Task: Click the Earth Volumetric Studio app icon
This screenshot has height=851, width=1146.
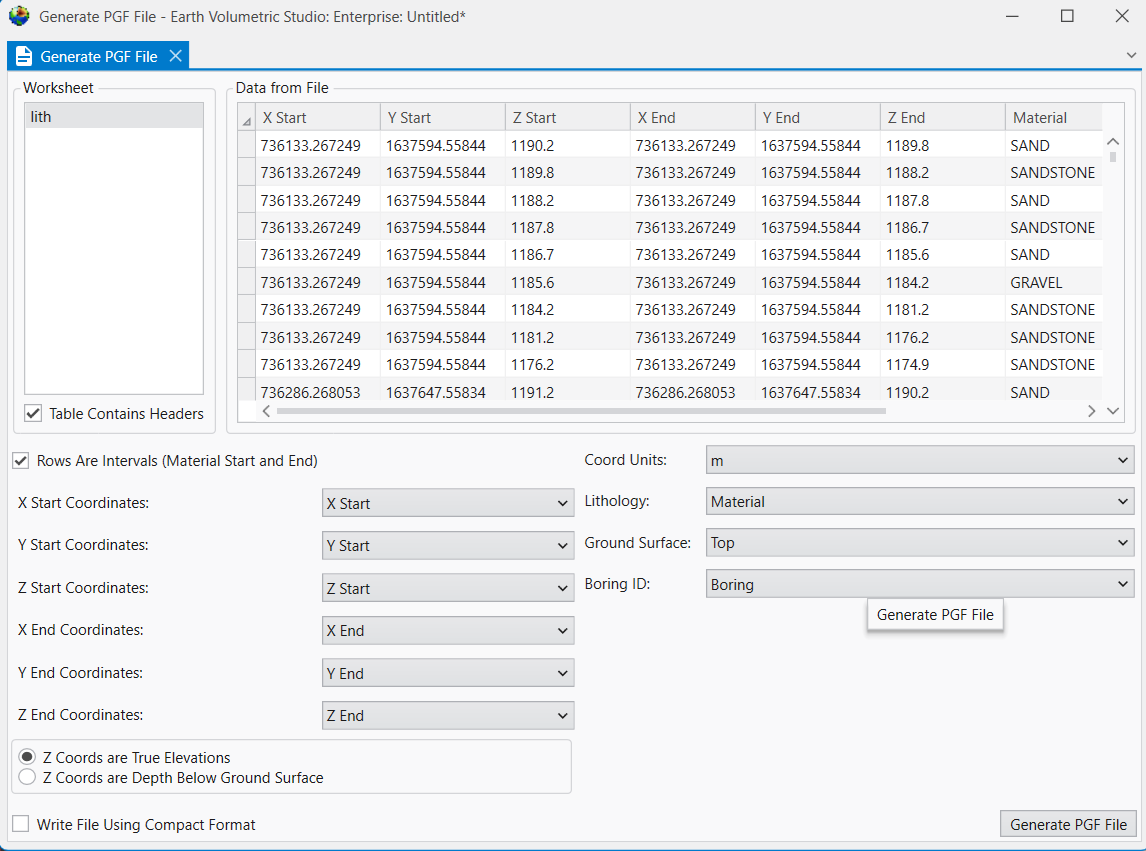Action: click(19, 16)
